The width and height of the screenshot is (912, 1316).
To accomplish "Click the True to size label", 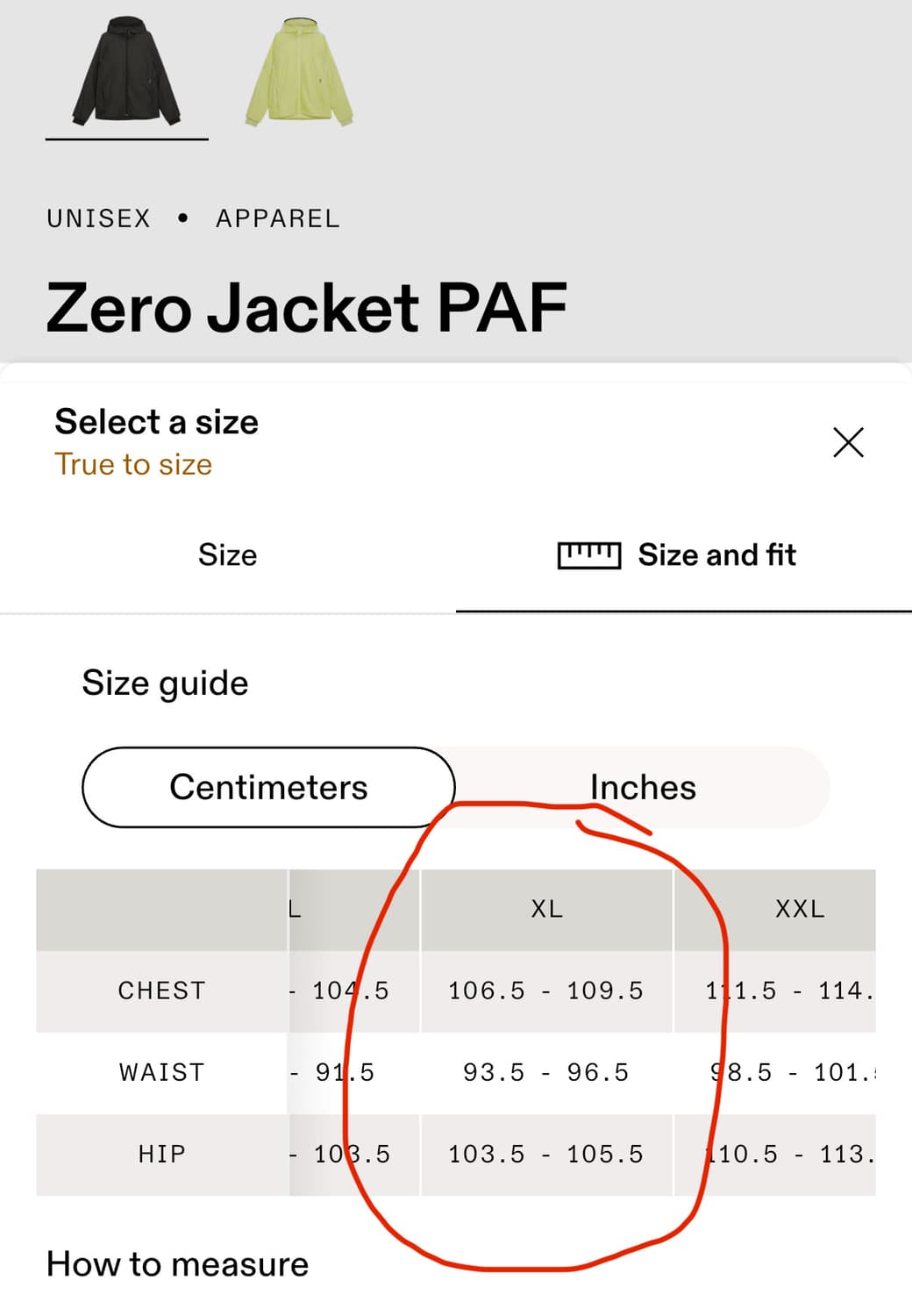I will (x=132, y=464).
